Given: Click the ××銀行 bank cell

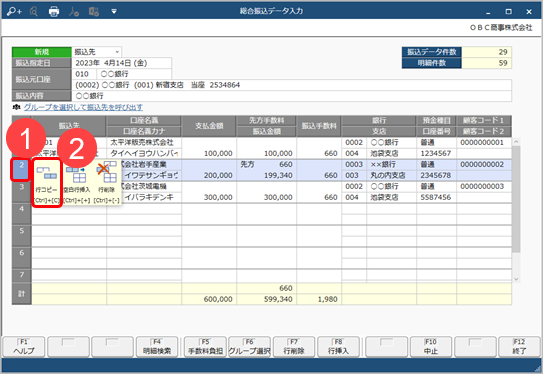Looking at the screenshot, I should click(391, 164).
